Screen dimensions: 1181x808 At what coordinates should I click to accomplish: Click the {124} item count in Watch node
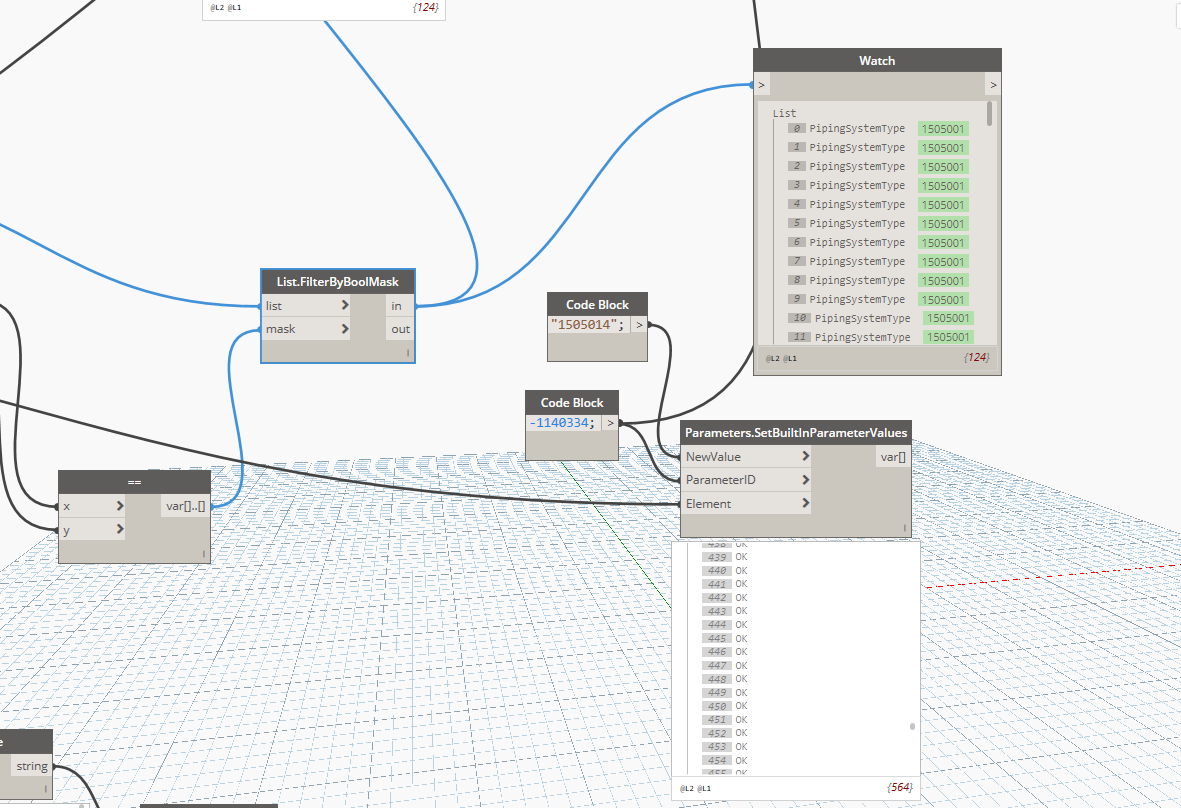976,357
